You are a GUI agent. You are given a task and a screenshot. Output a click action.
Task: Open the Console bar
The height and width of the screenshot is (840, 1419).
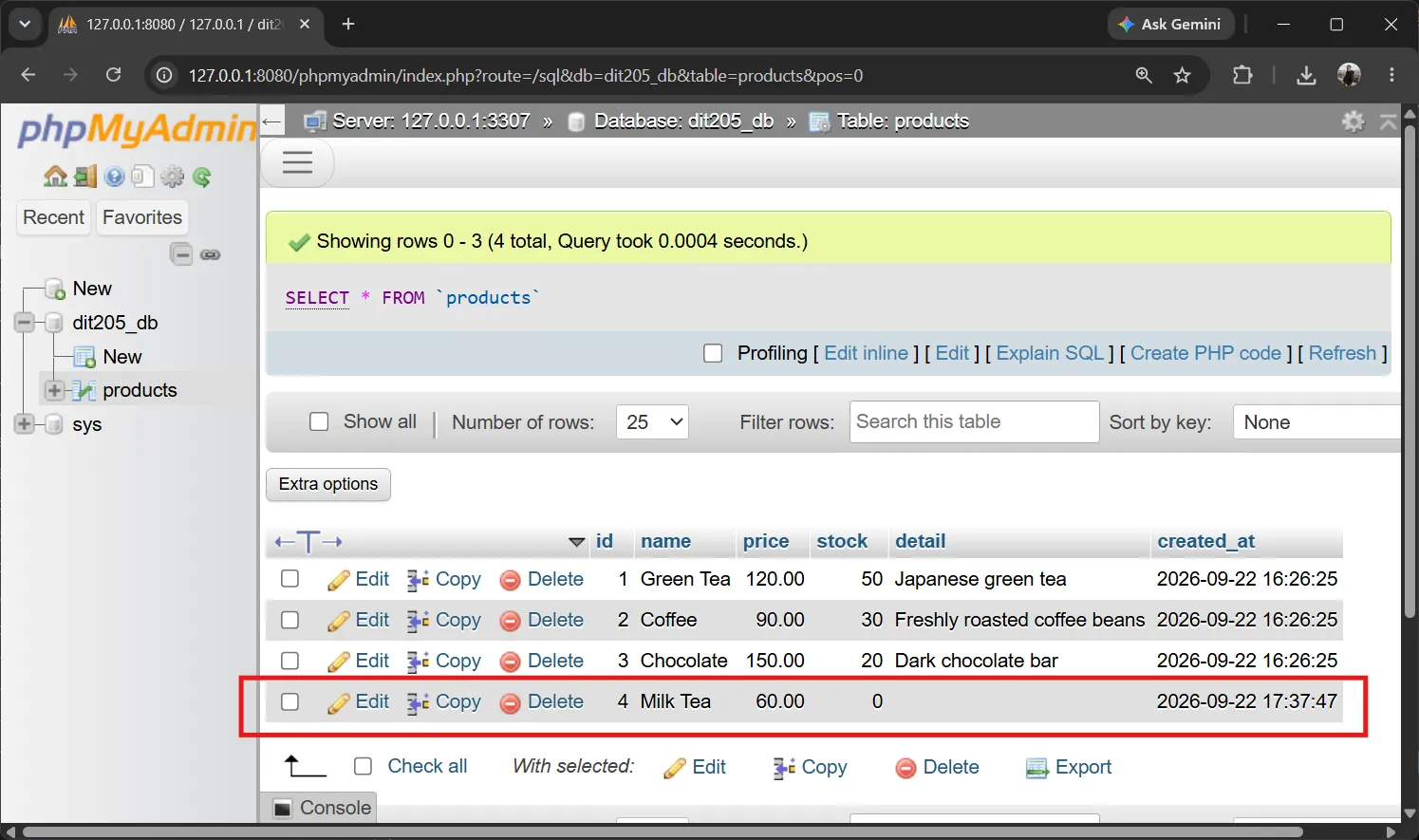coord(322,808)
